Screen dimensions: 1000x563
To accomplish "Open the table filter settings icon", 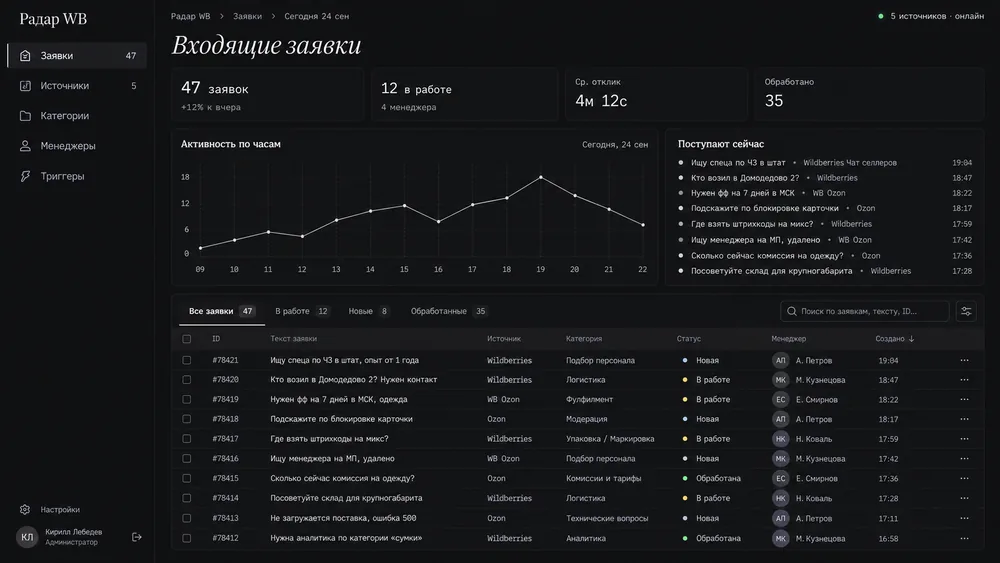I will (966, 311).
